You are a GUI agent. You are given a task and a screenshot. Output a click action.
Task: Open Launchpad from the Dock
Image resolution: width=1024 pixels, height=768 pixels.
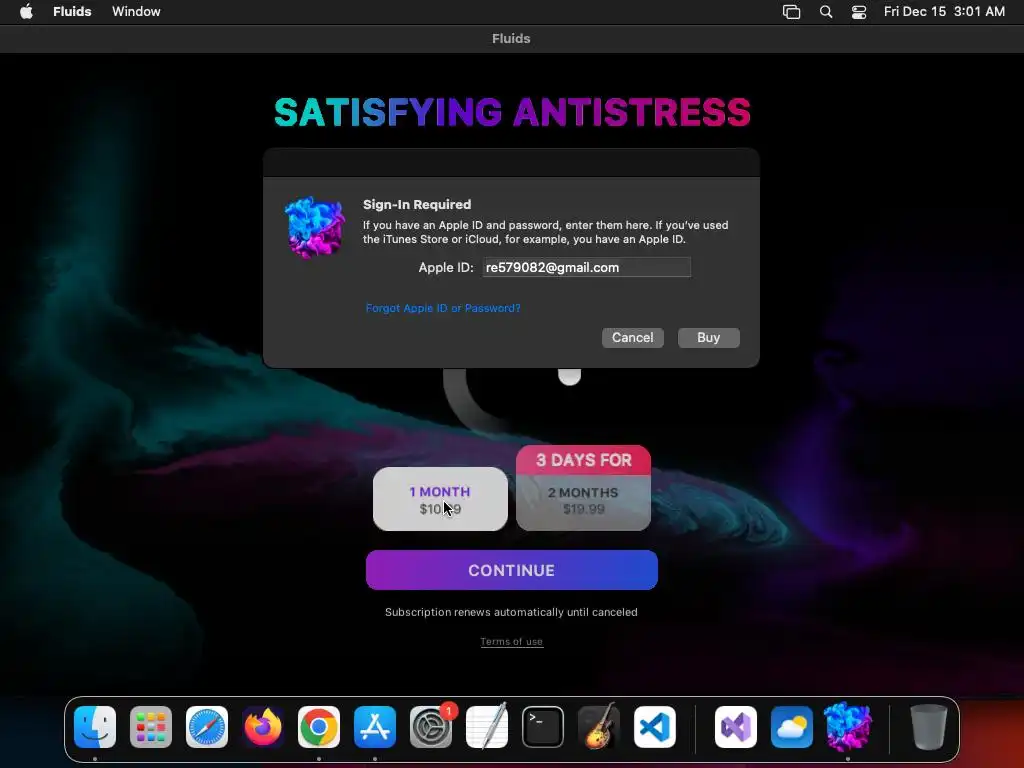coord(151,727)
